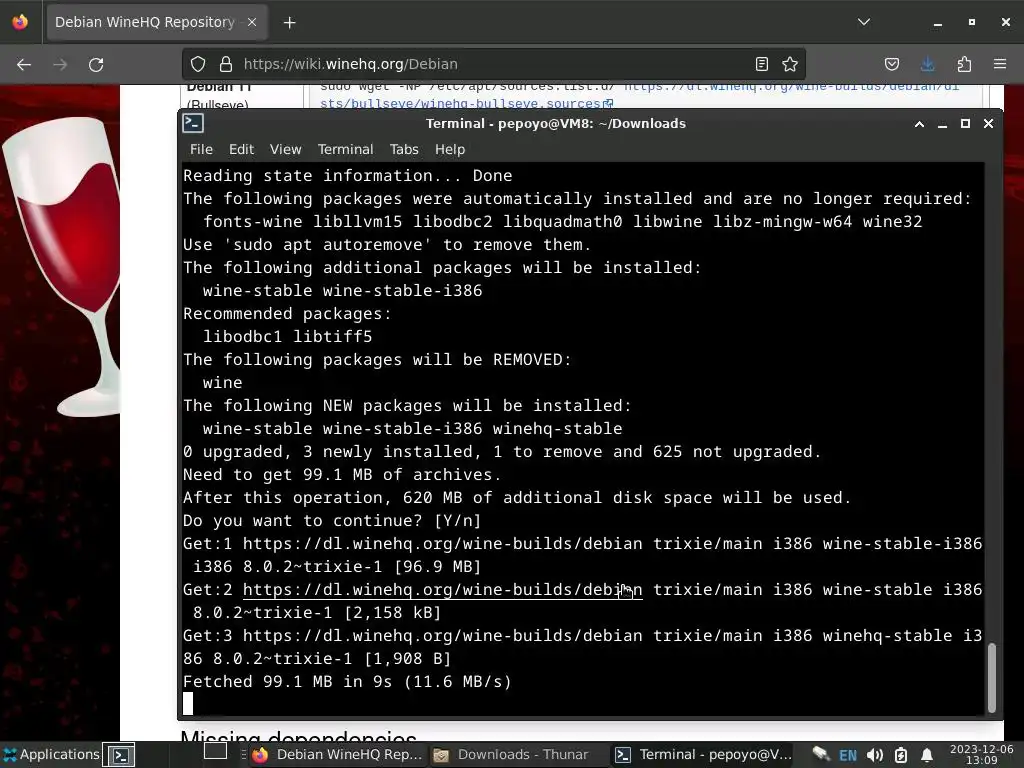1024x768 pixels.
Task: Open the terminal View menu
Action: coord(285,150)
